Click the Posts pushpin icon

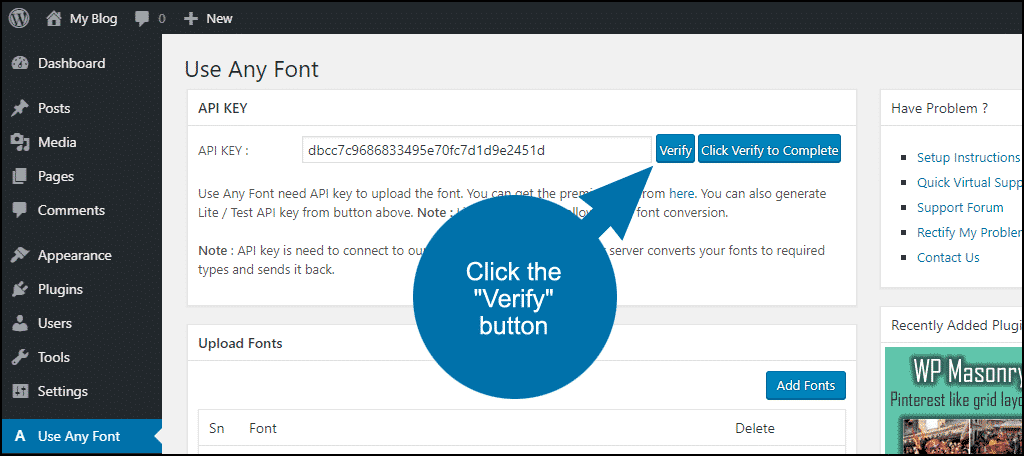[20, 108]
